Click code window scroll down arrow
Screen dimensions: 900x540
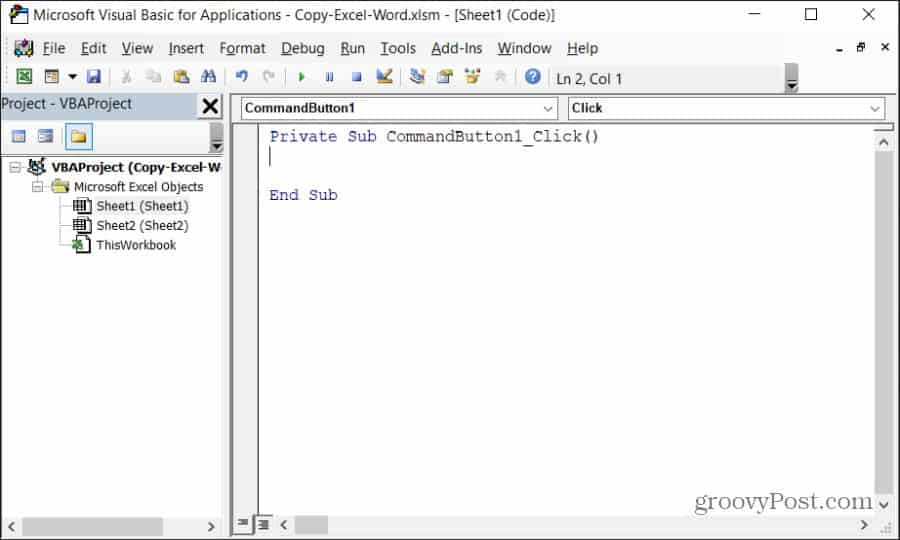click(x=883, y=505)
